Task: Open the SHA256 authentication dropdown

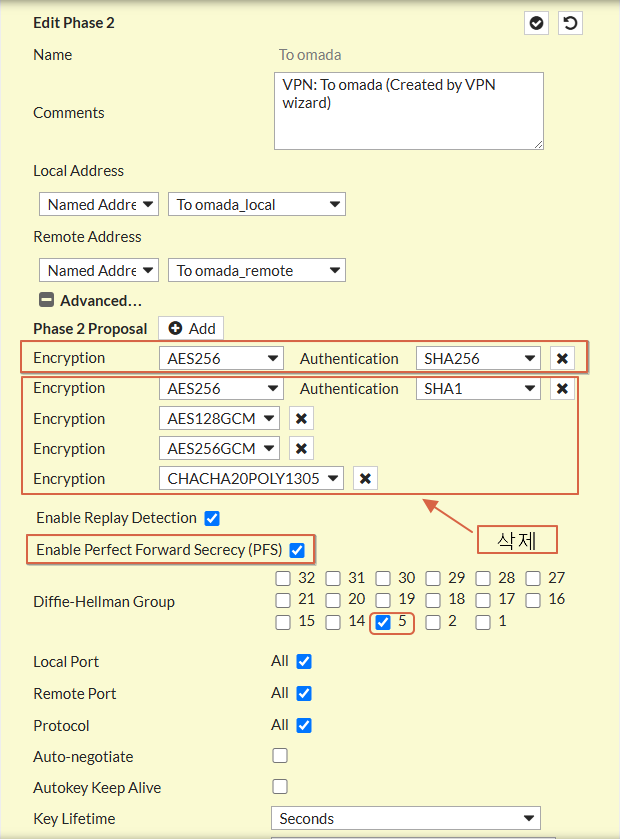Action: coord(478,359)
